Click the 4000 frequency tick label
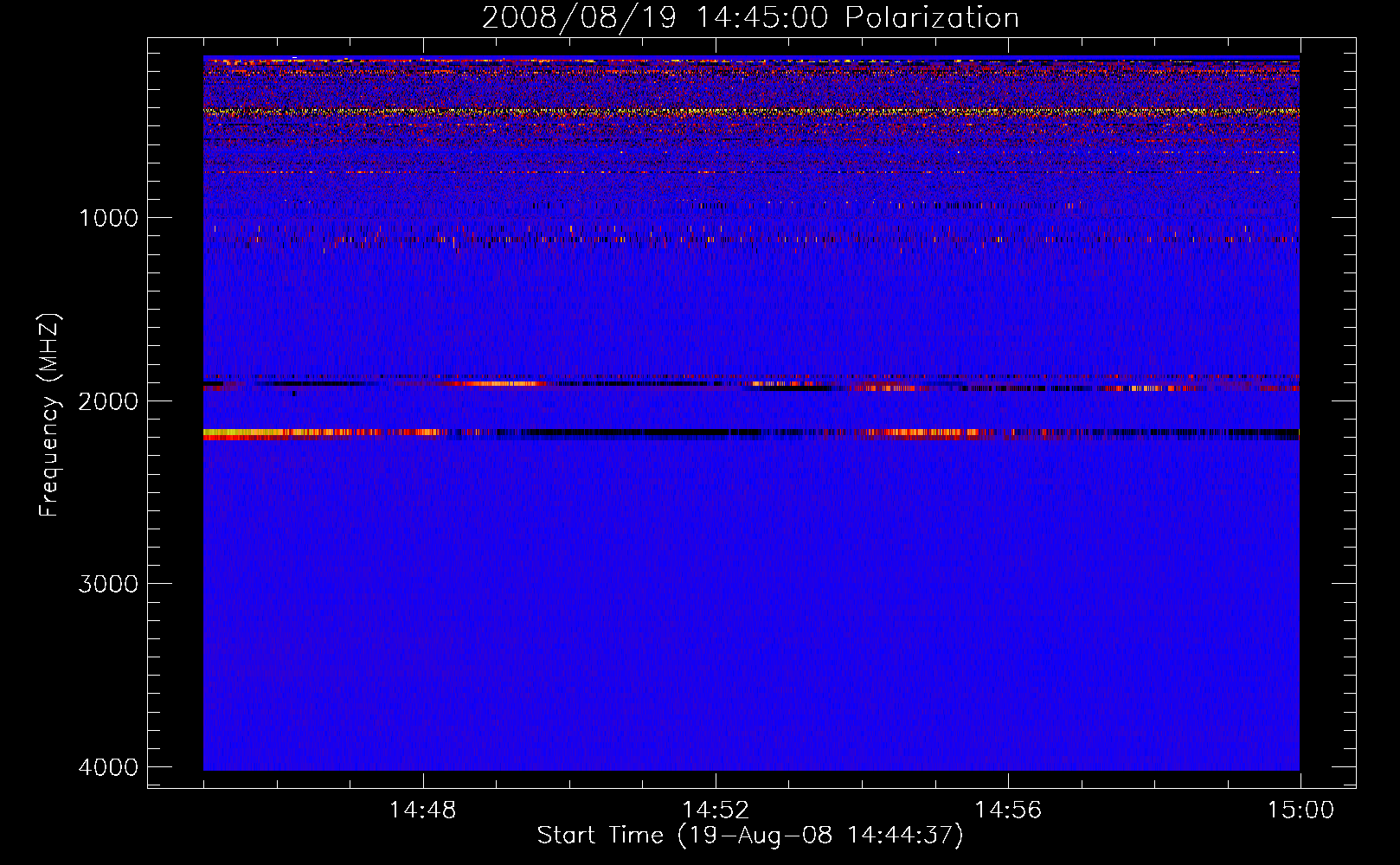The height and width of the screenshot is (865, 1400). click(108, 767)
